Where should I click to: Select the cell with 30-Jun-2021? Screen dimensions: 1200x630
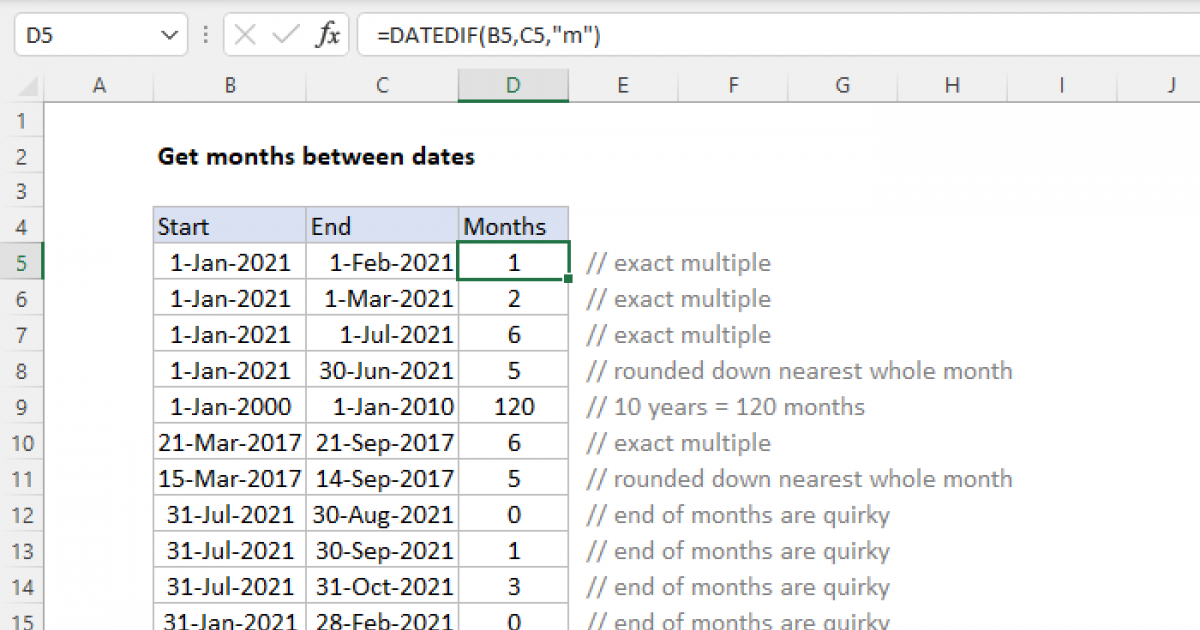382,371
